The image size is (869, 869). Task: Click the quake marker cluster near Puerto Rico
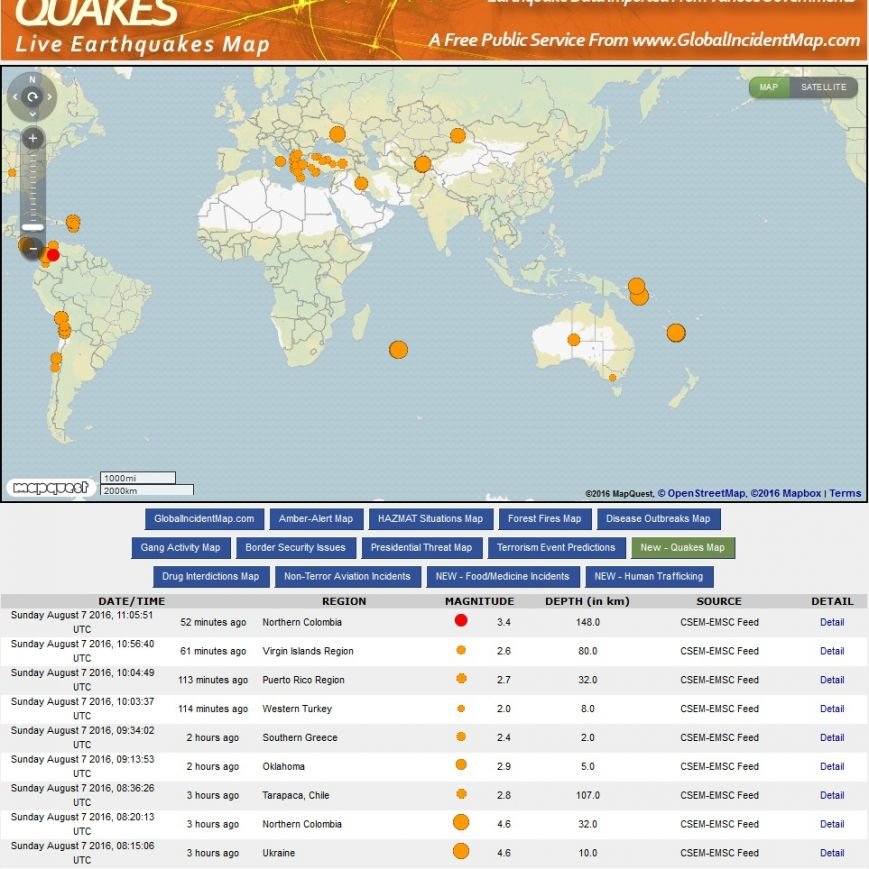(x=73, y=223)
